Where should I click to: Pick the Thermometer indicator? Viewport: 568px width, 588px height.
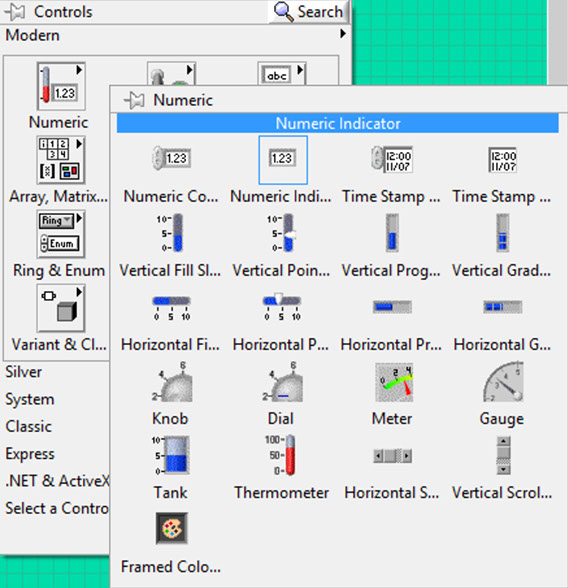[280, 455]
